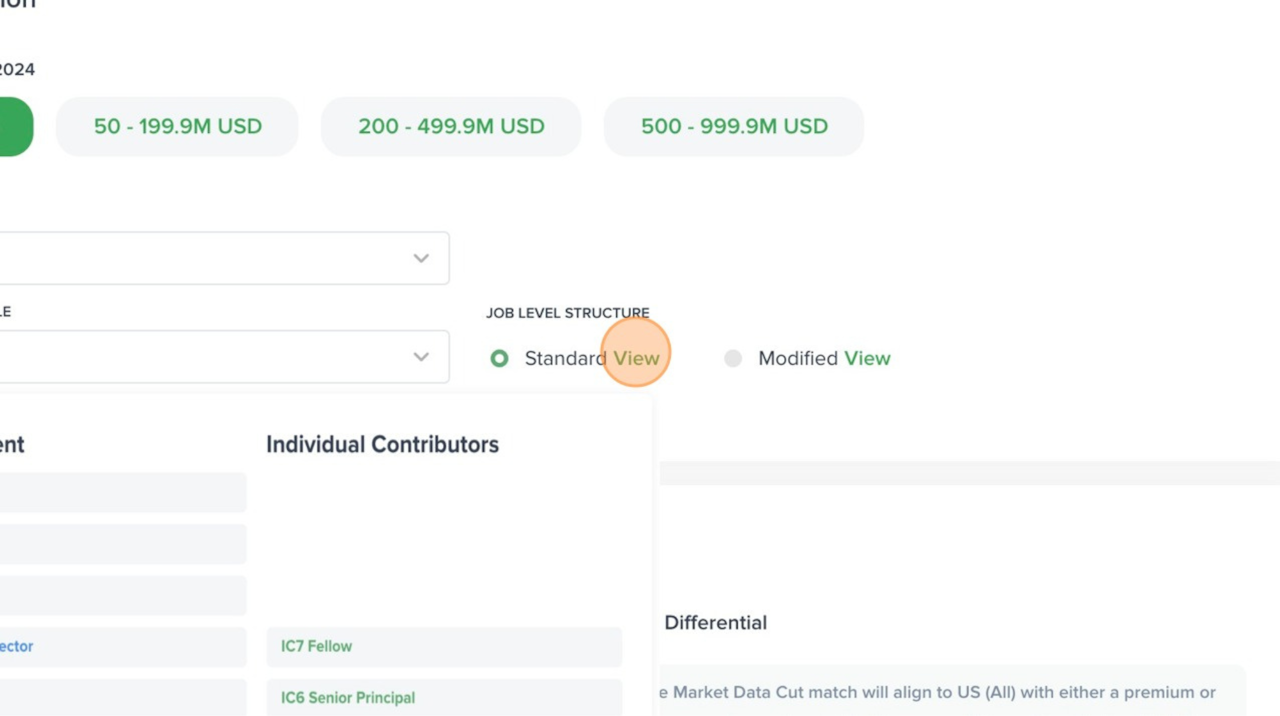The height and width of the screenshot is (716, 1280).
Task: Click the Market Data Cut description text
Action: [943, 692]
